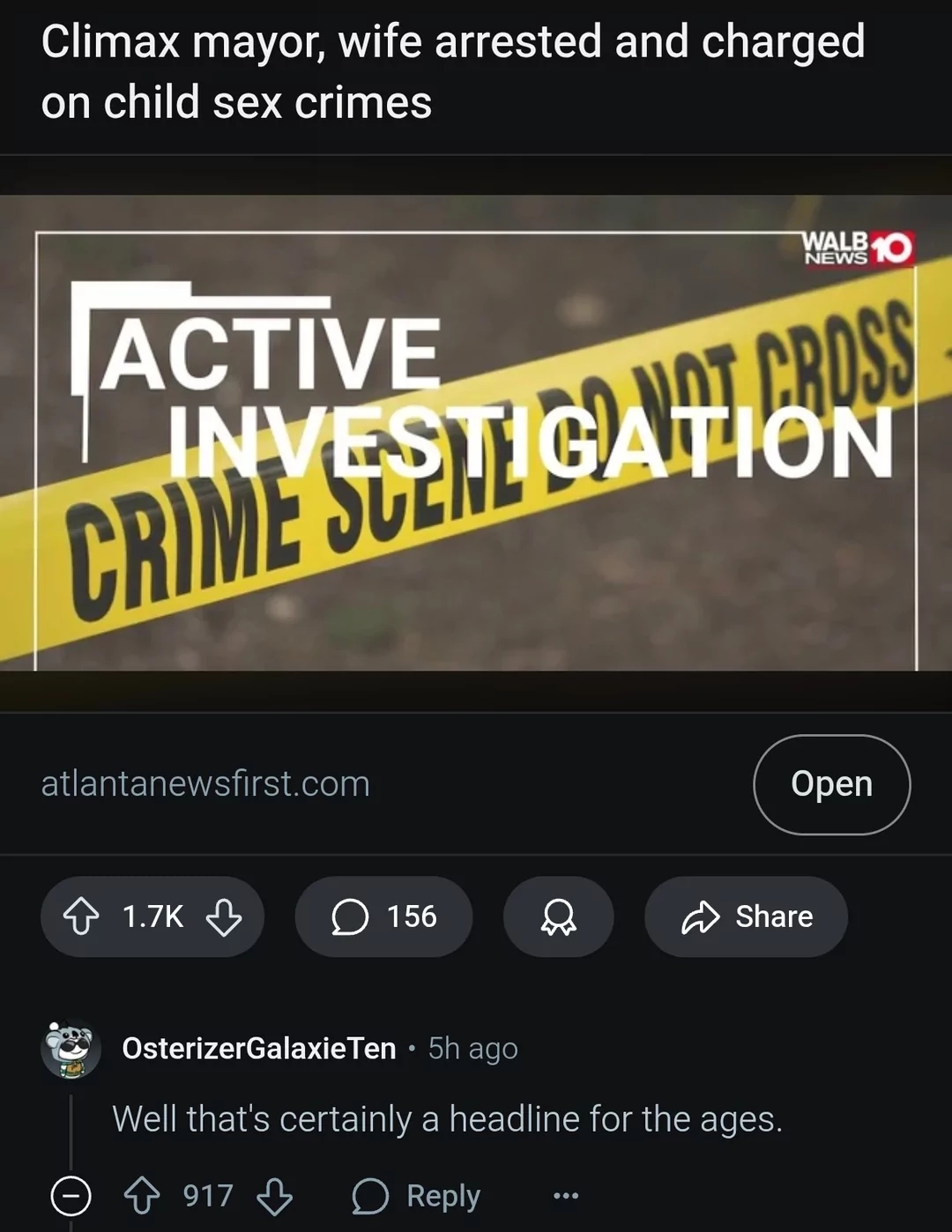Tap the post title about Climax mayor
Image resolution: width=952 pixels, height=1232 pixels.
tap(453, 72)
